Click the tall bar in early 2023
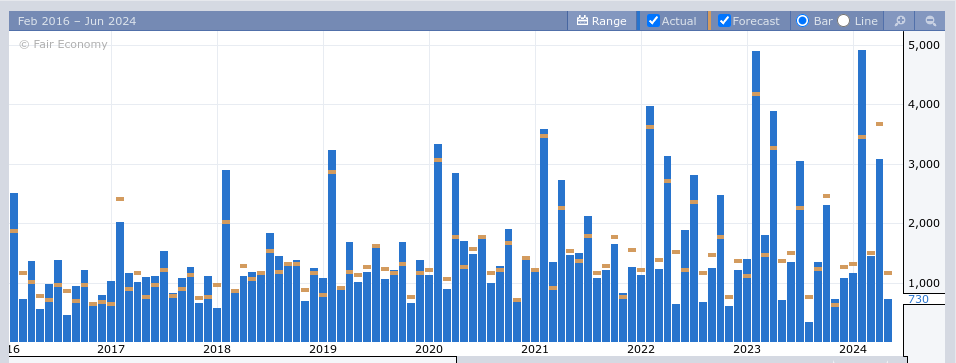The height and width of the screenshot is (363, 956). [755, 196]
